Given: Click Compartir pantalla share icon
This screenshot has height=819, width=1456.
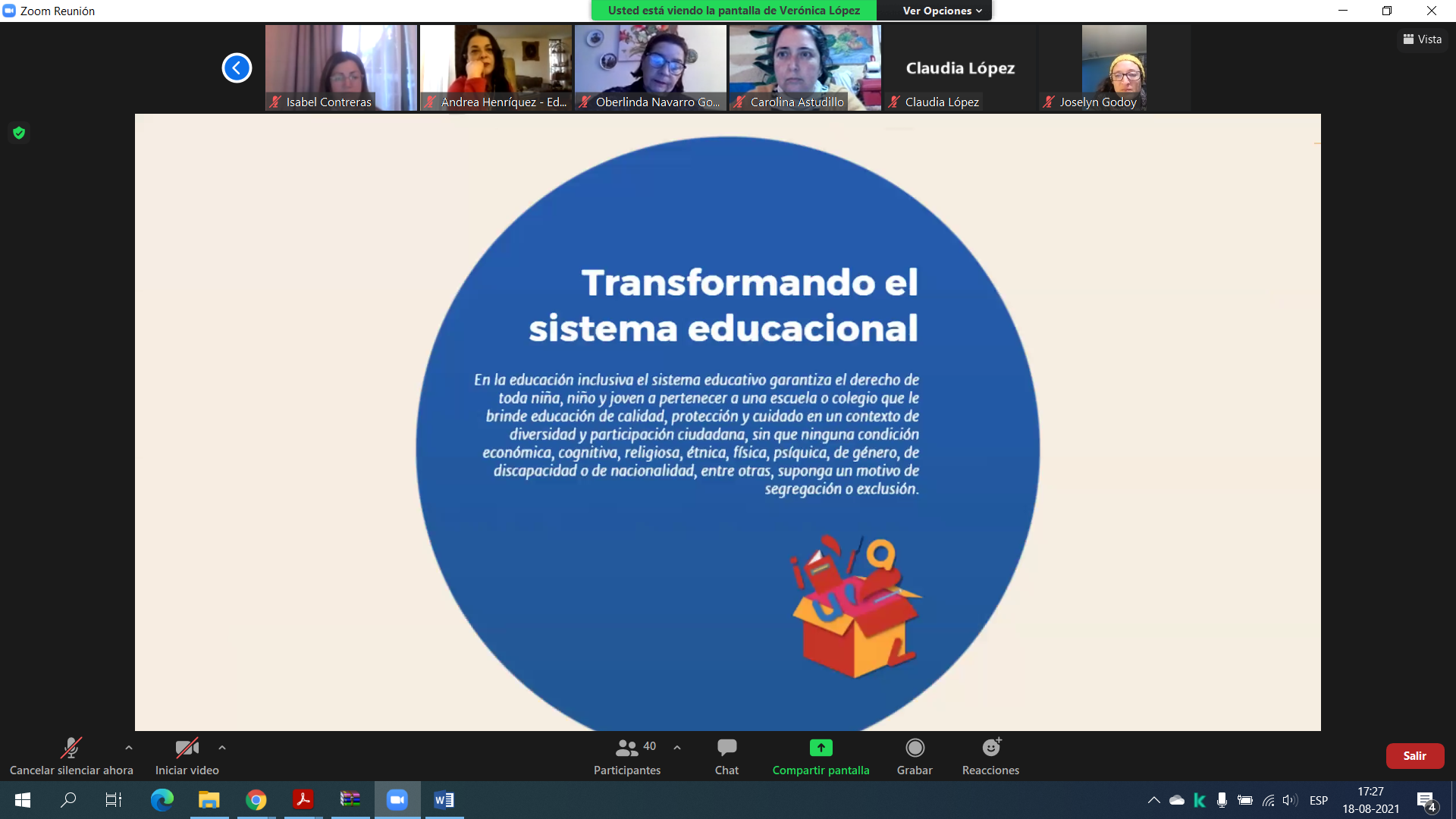Looking at the screenshot, I should 821,748.
